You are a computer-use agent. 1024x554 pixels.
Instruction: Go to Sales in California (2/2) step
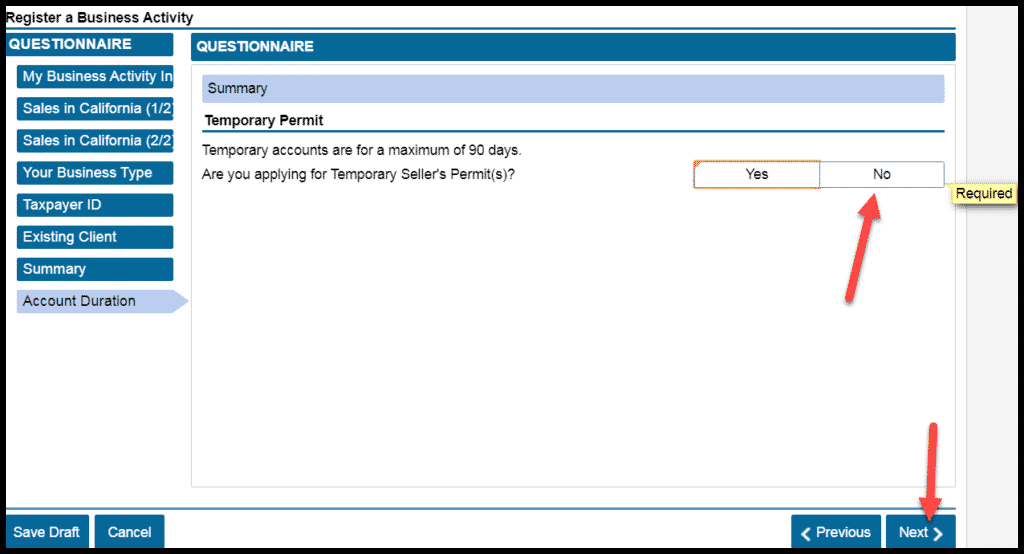tap(95, 141)
